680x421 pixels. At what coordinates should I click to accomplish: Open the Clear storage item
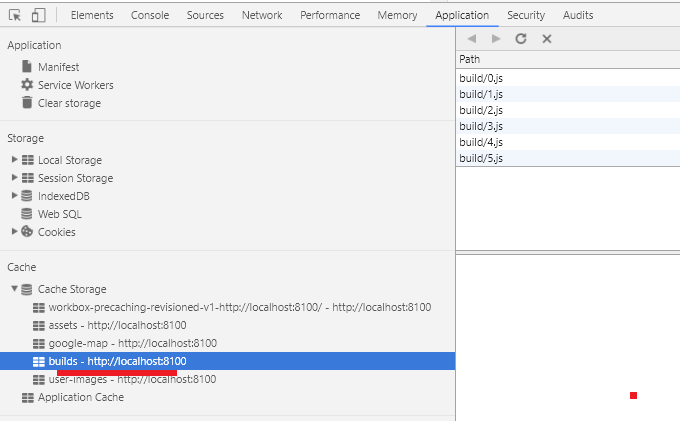69,103
